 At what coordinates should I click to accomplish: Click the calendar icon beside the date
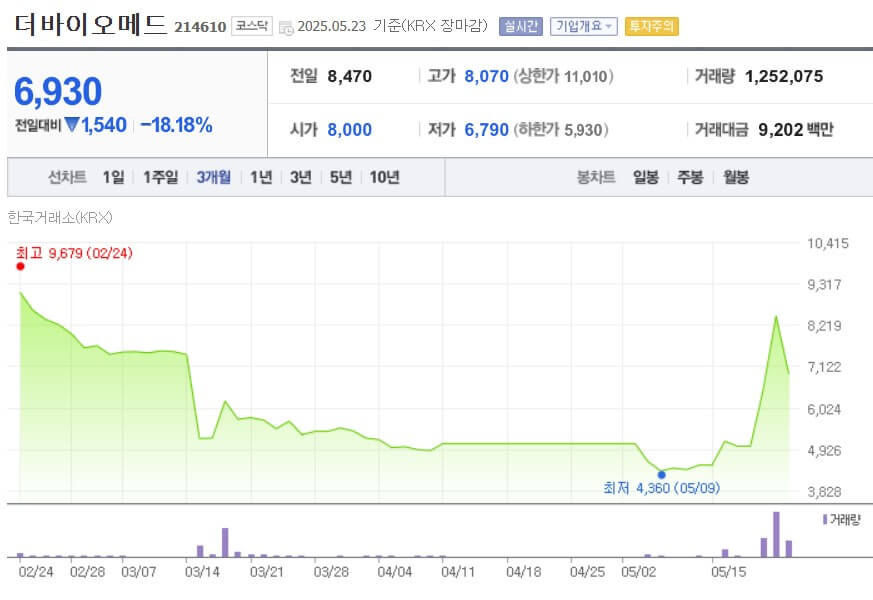[287, 27]
